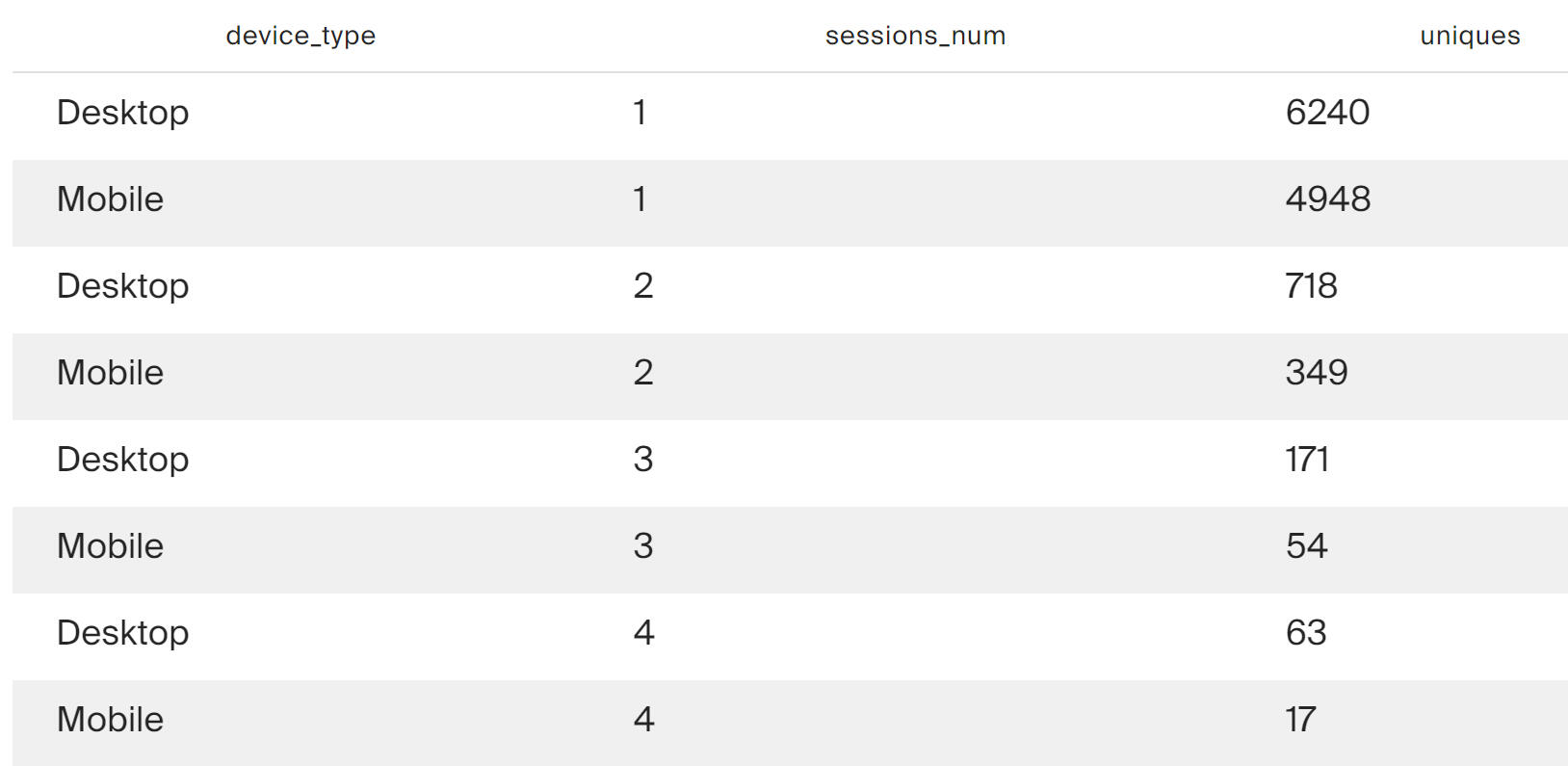Click the sessions_num column header
The height and width of the screenshot is (766, 1568).
(x=915, y=36)
